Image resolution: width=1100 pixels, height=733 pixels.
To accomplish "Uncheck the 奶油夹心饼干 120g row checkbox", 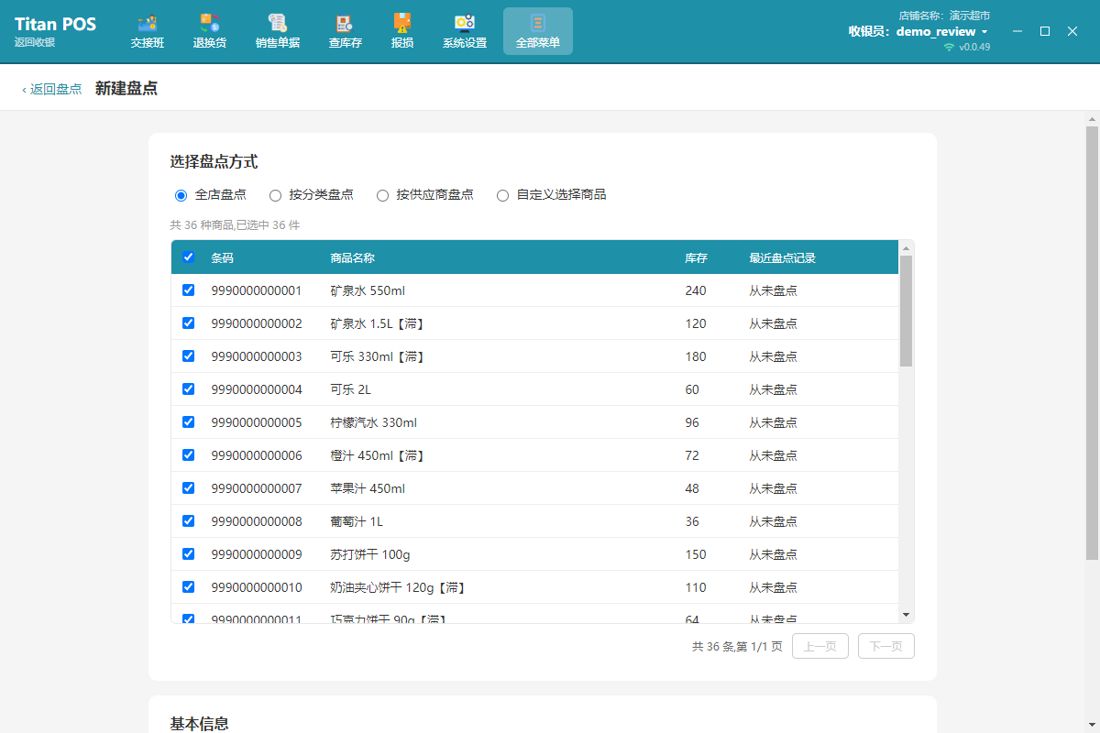I will tap(188, 586).
